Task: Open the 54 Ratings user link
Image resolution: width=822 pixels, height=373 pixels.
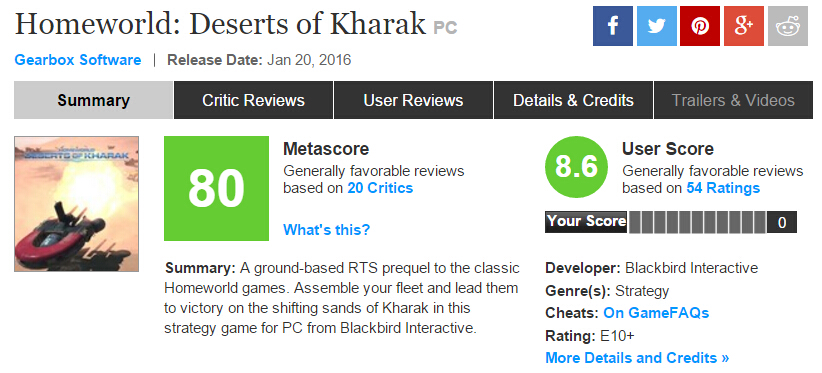Action: (x=723, y=188)
